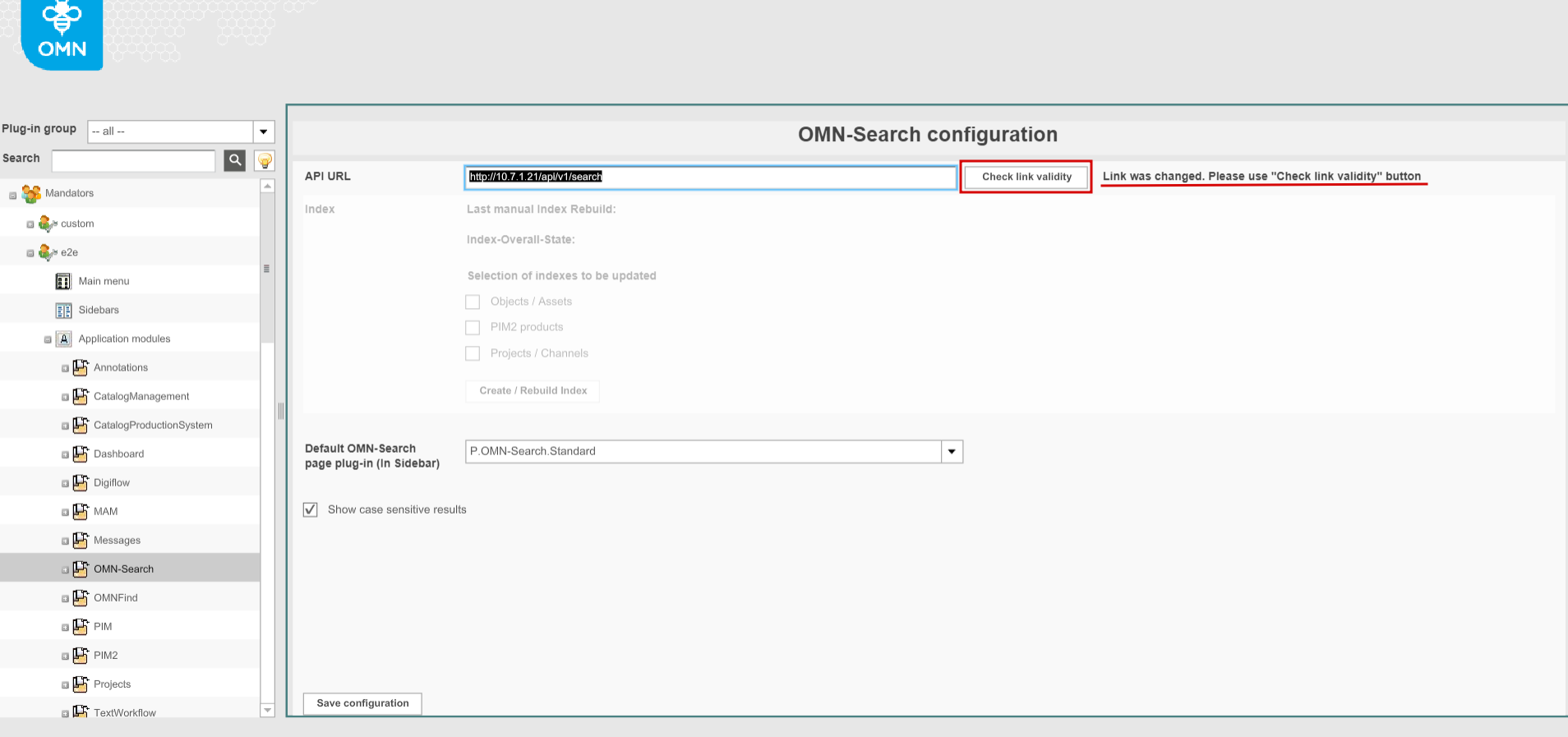Click the OMNFind module icon

coord(81,597)
